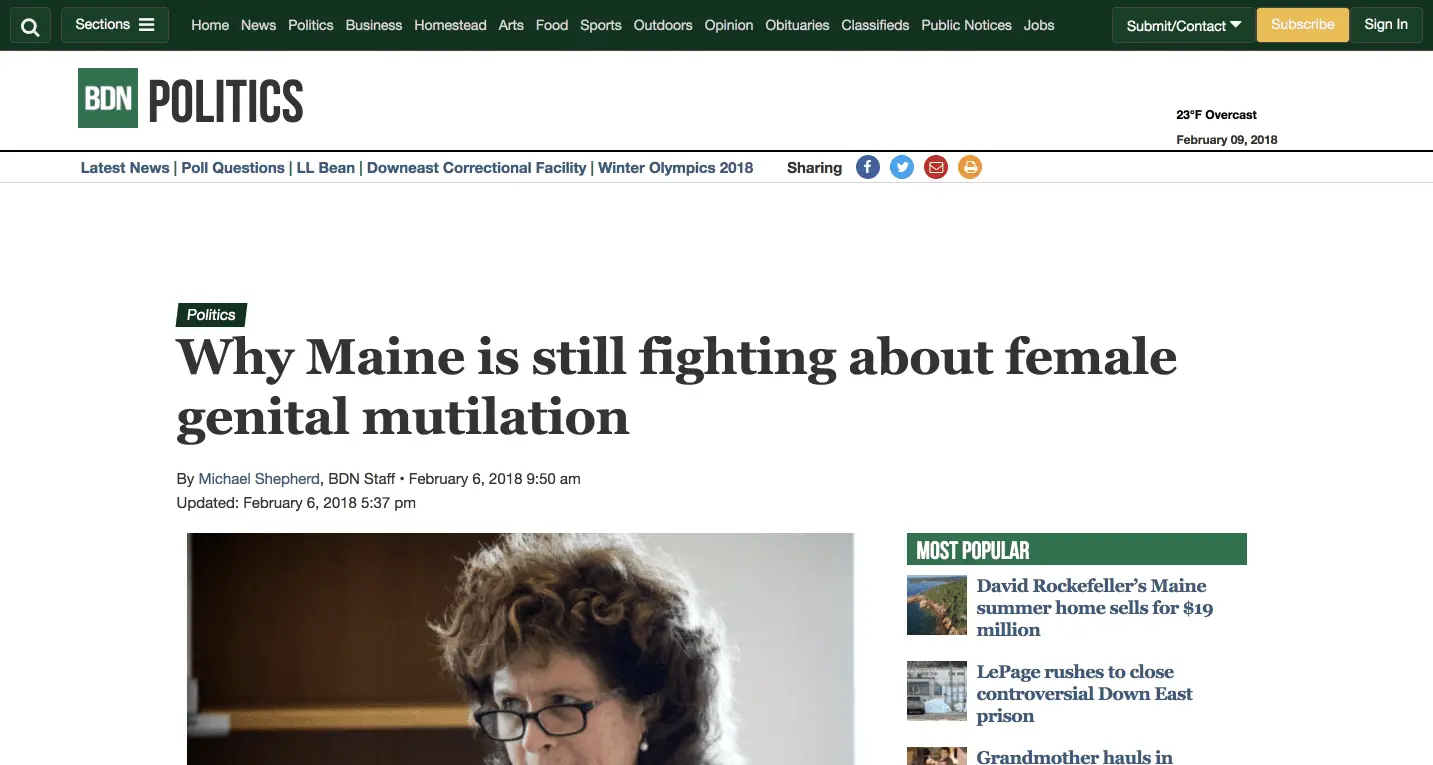
Task: Open the search magnifier icon
Action: (x=30, y=25)
